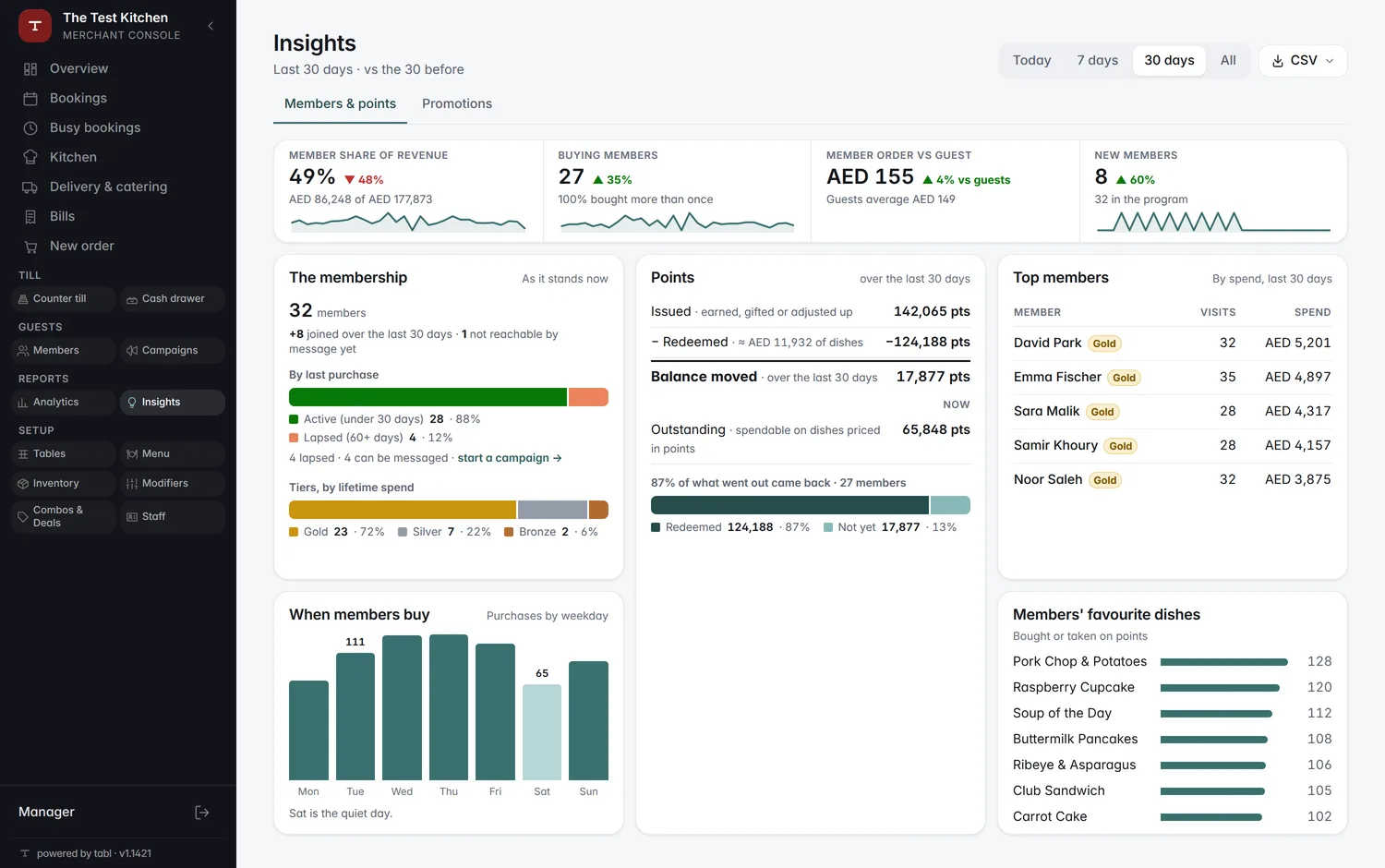Click the Emma Fischer member name
The width and height of the screenshot is (1385, 868).
[1057, 377]
